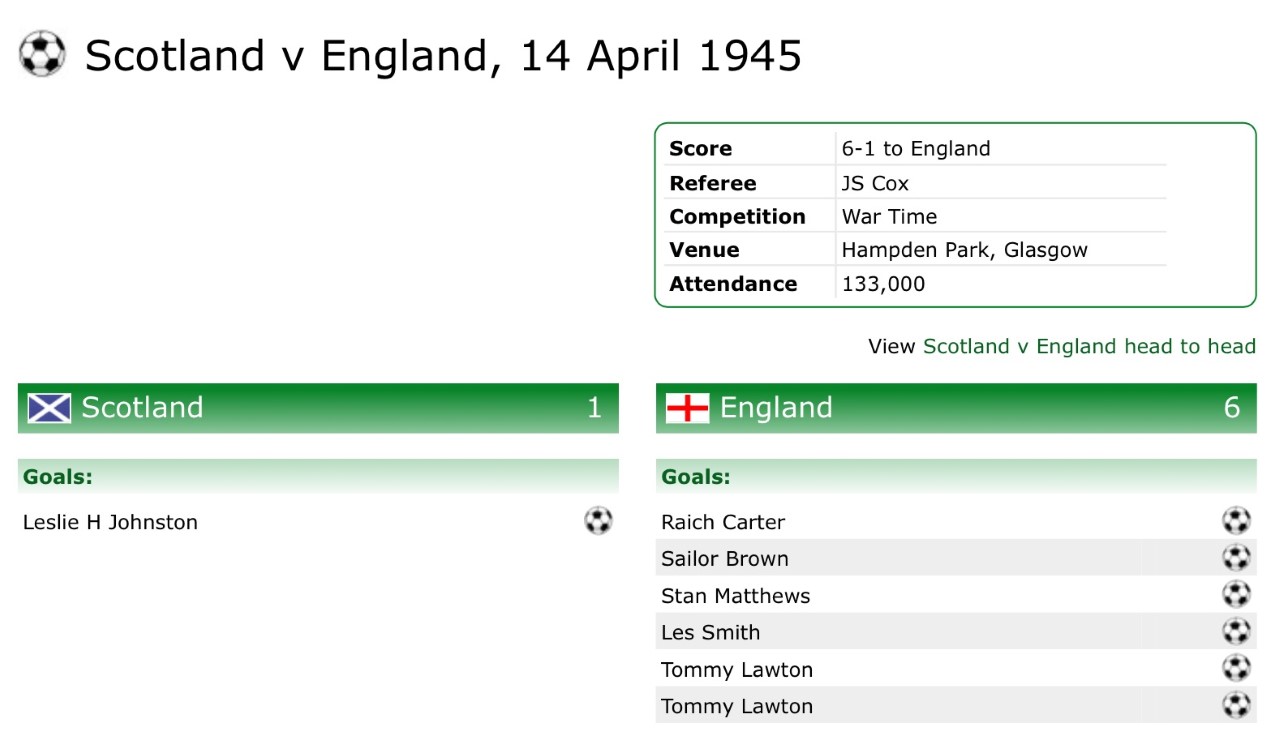This screenshot has height=745, width=1280.
Task: Click goal ball icon on last Tommy Lawton row
Action: (x=1236, y=706)
